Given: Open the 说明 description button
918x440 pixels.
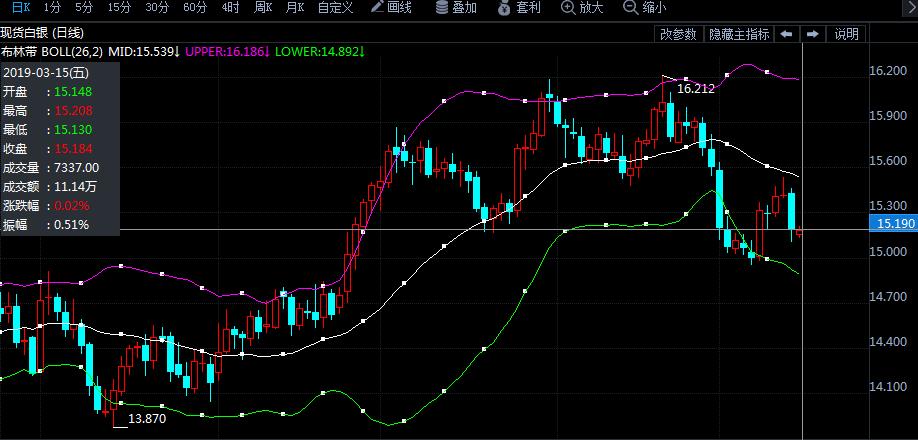Looking at the screenshot, I should (x=846, y=34).
